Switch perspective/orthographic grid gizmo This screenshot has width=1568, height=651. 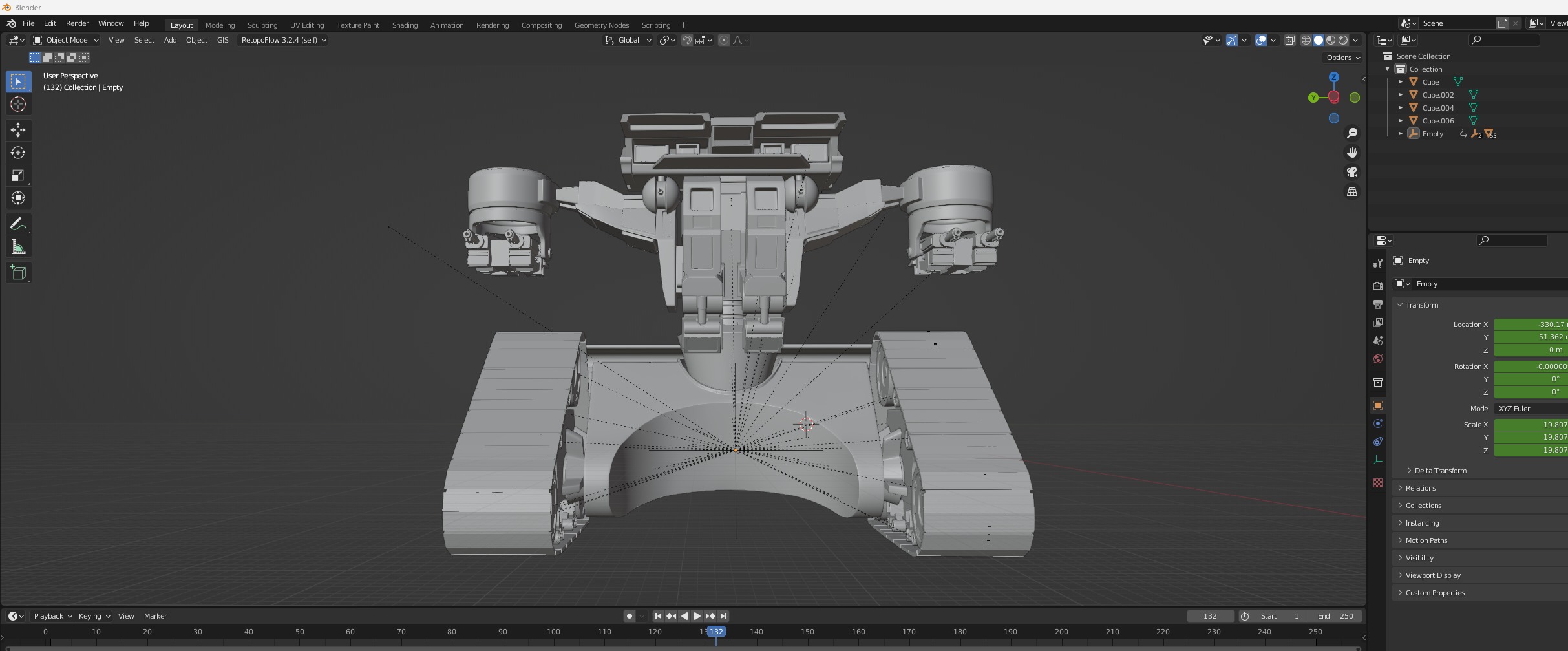(x=1351, y=192)
